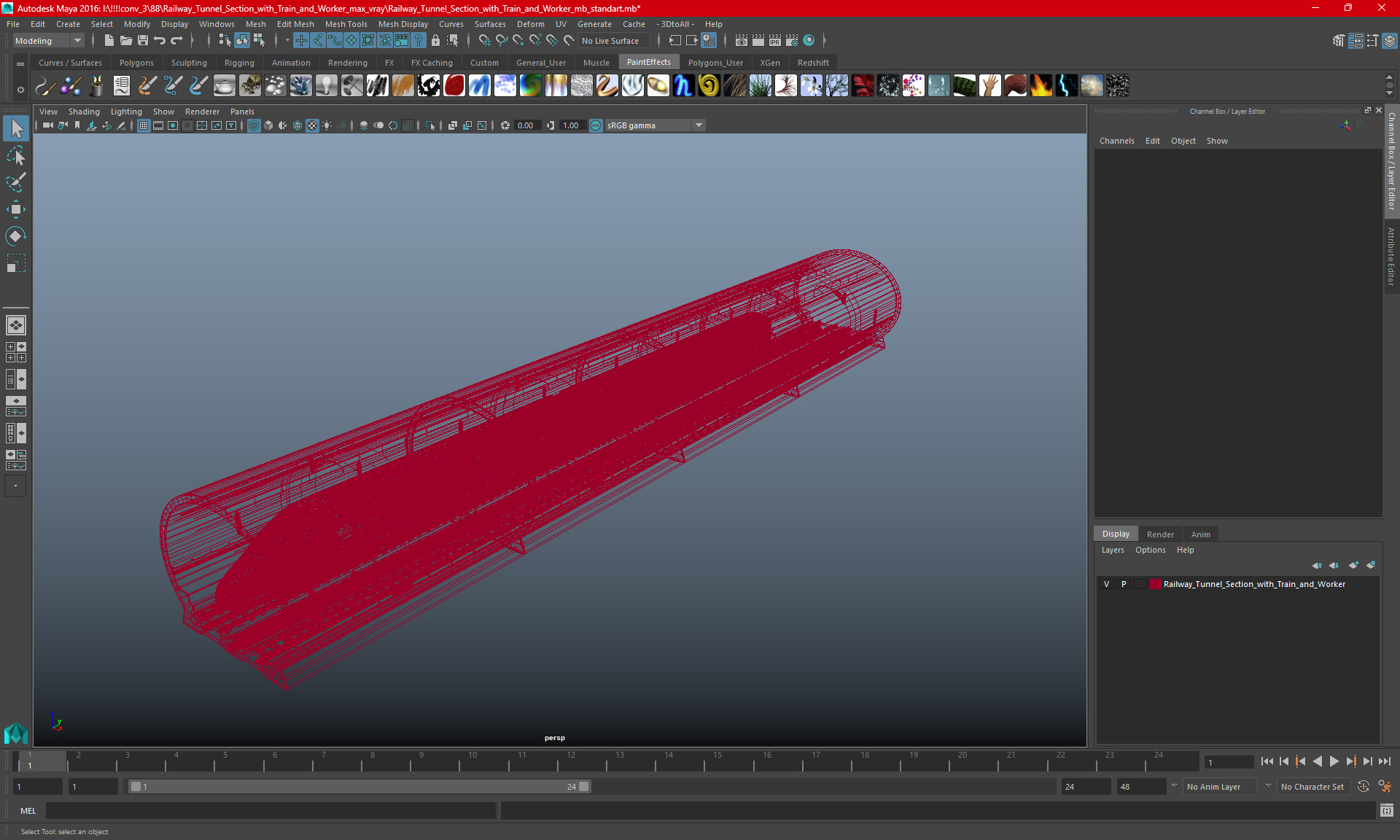Undo last action with the undo arrow

(x=160, y=41)
